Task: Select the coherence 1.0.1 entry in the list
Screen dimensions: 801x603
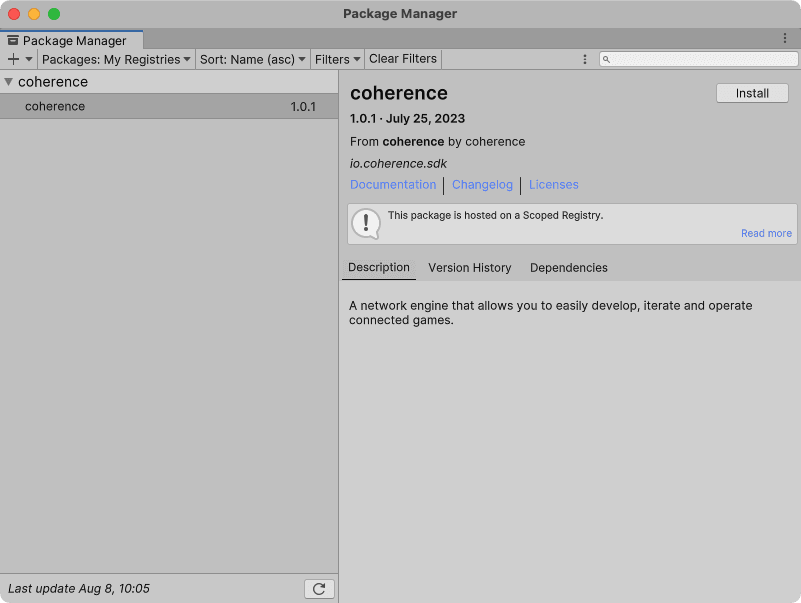Action: tap(150, 105)
